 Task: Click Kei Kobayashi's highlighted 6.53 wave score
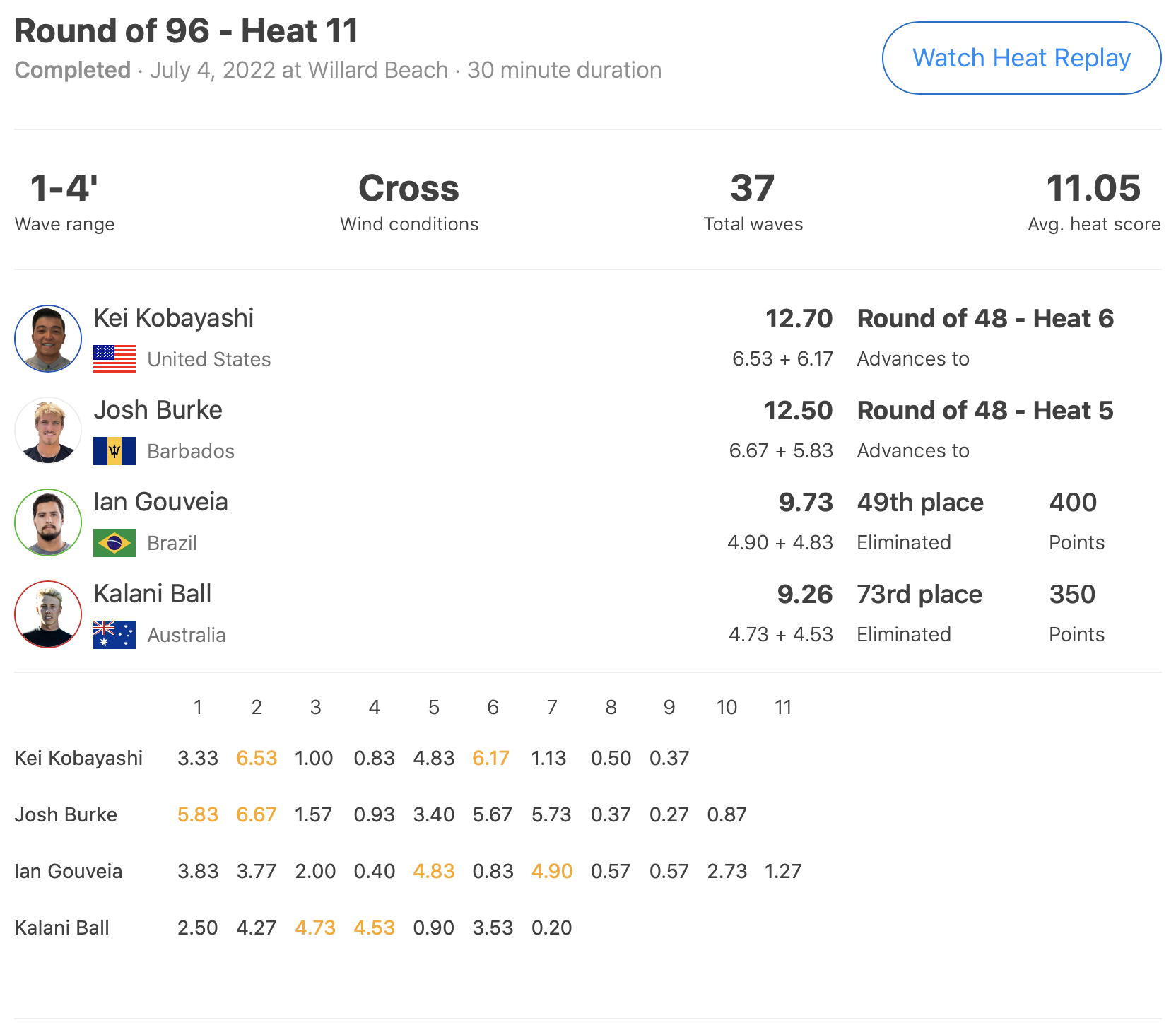(x=257, y=758)
